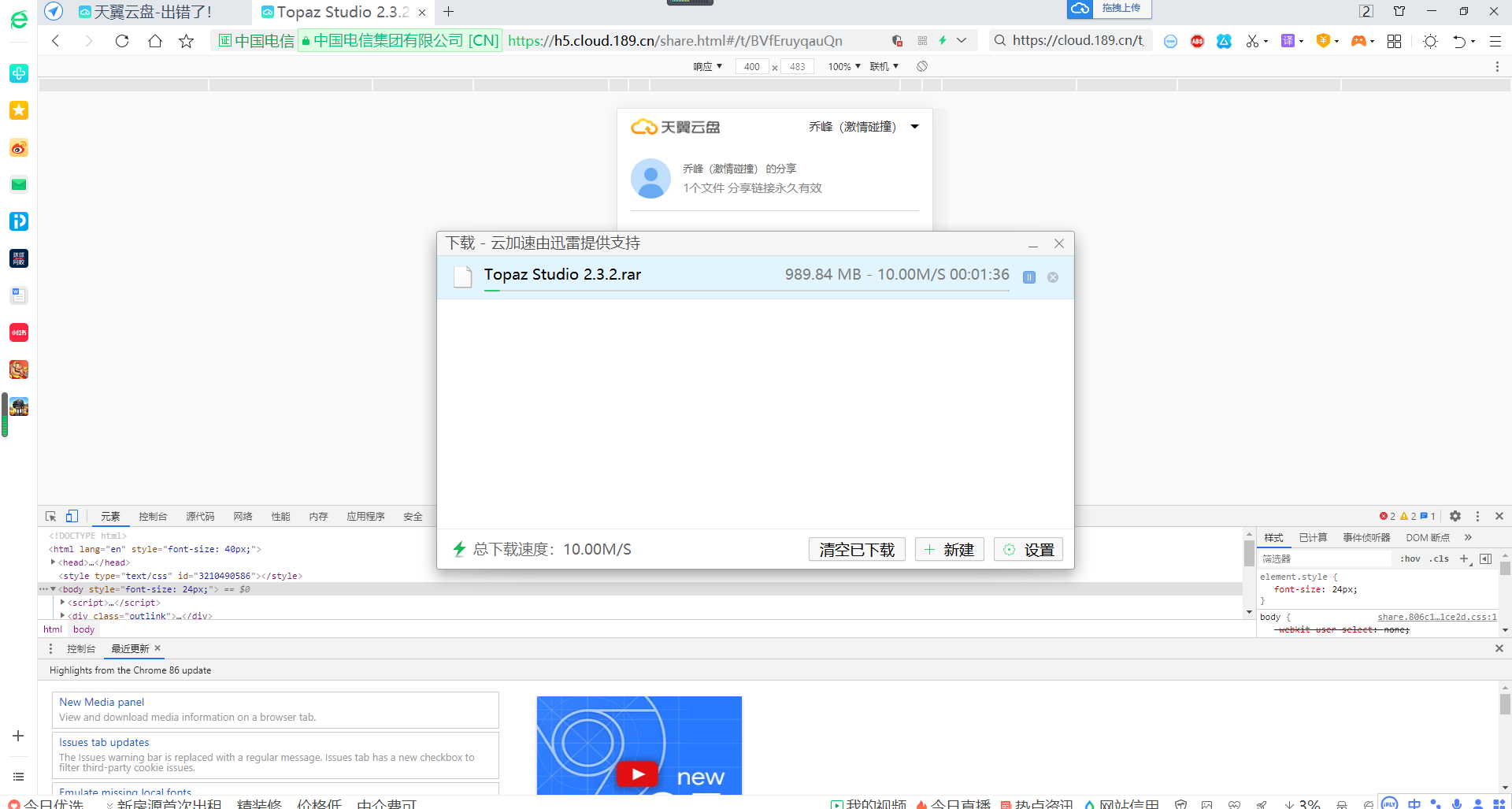Open the user account dropdown 乔峰
Screen dimensions: 1512x809
tap(864, 127)
